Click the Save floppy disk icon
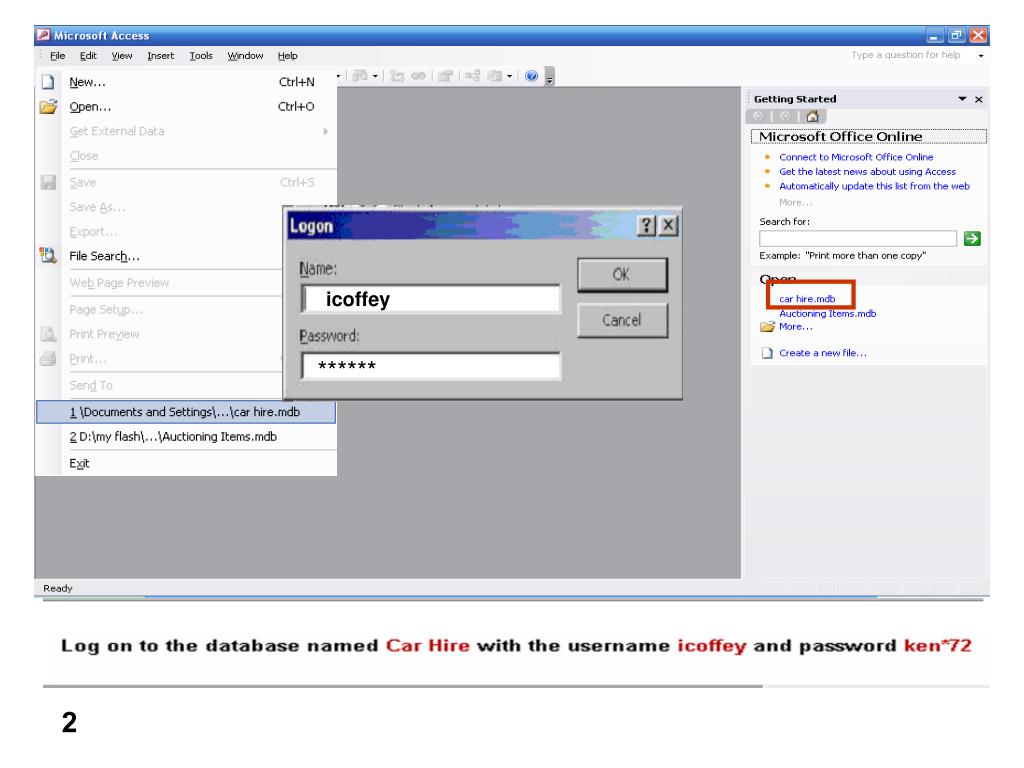The height and width of the screenshot is (768, 1024). pos(48,182)
